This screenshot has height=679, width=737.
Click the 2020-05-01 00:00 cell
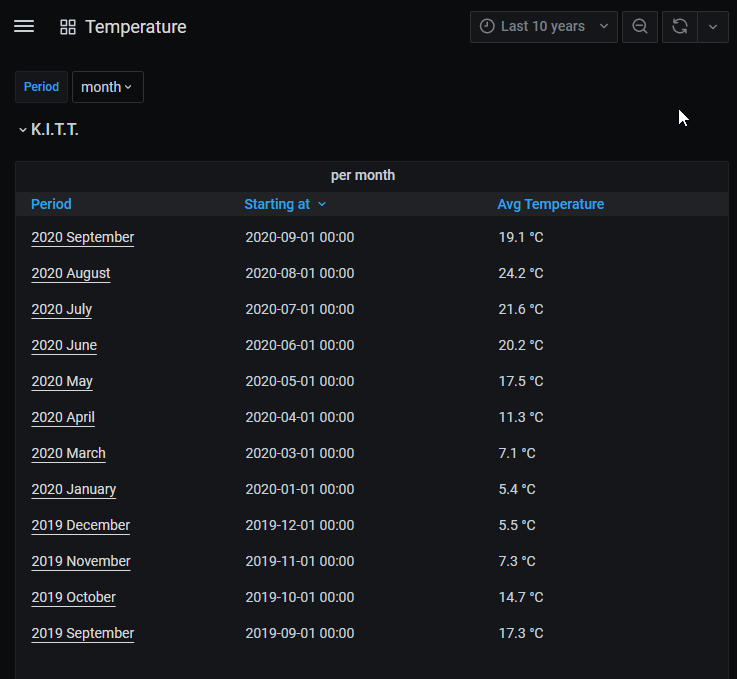click(300, 381)
